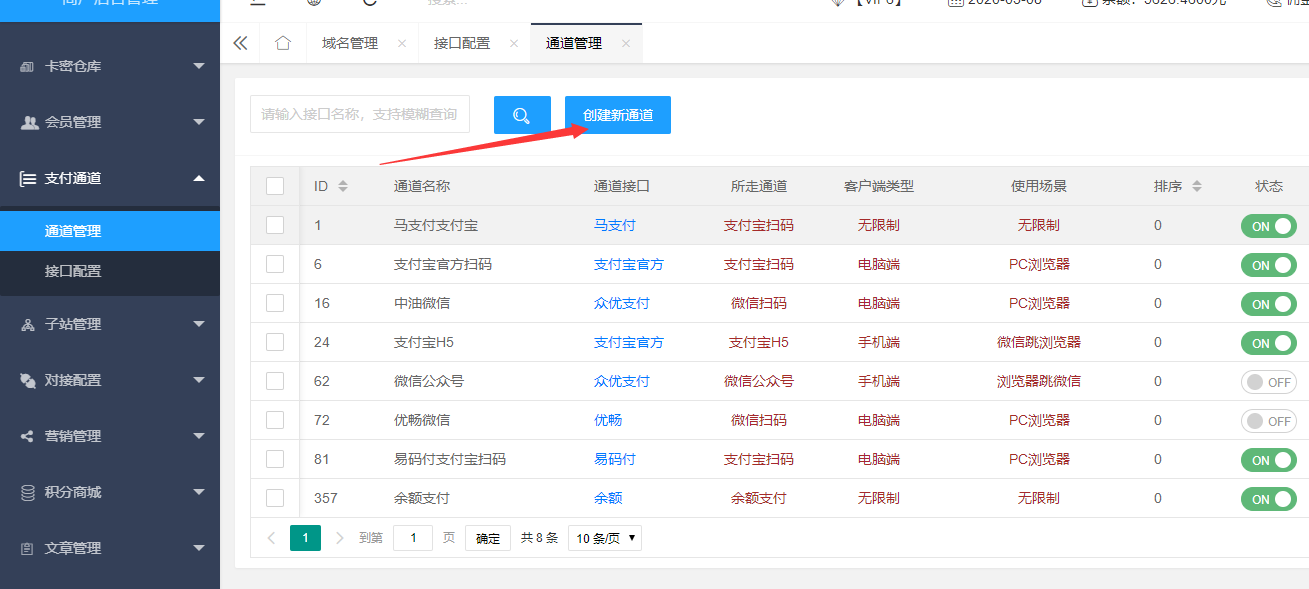Turn off status switch for 支付宝官方扫码
The width and height of the screenshot is (1309, 589).
(x=1268, y=265)
